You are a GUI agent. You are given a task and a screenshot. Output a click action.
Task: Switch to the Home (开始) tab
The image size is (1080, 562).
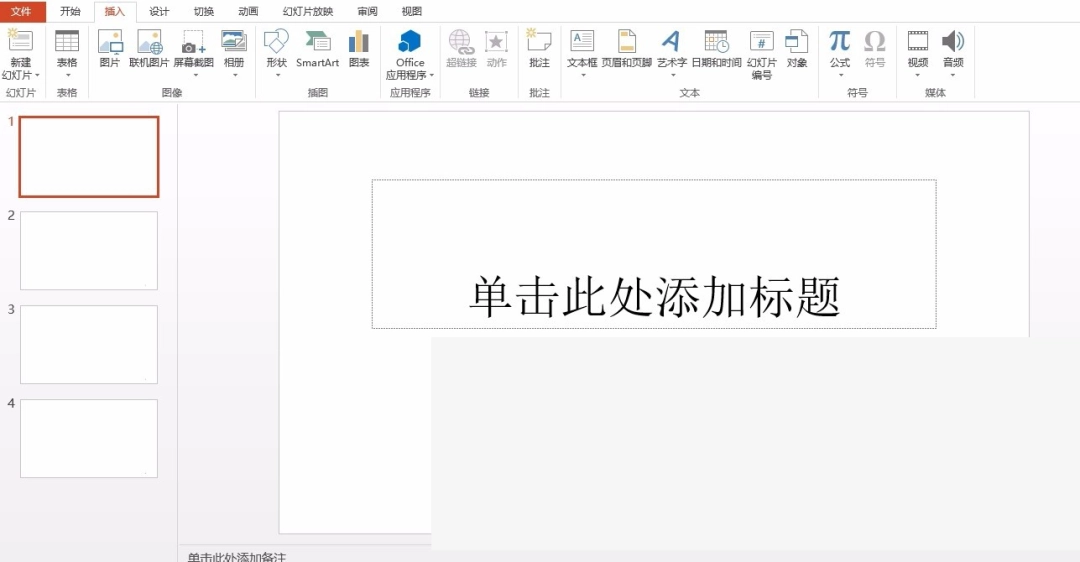pos(70,11)
